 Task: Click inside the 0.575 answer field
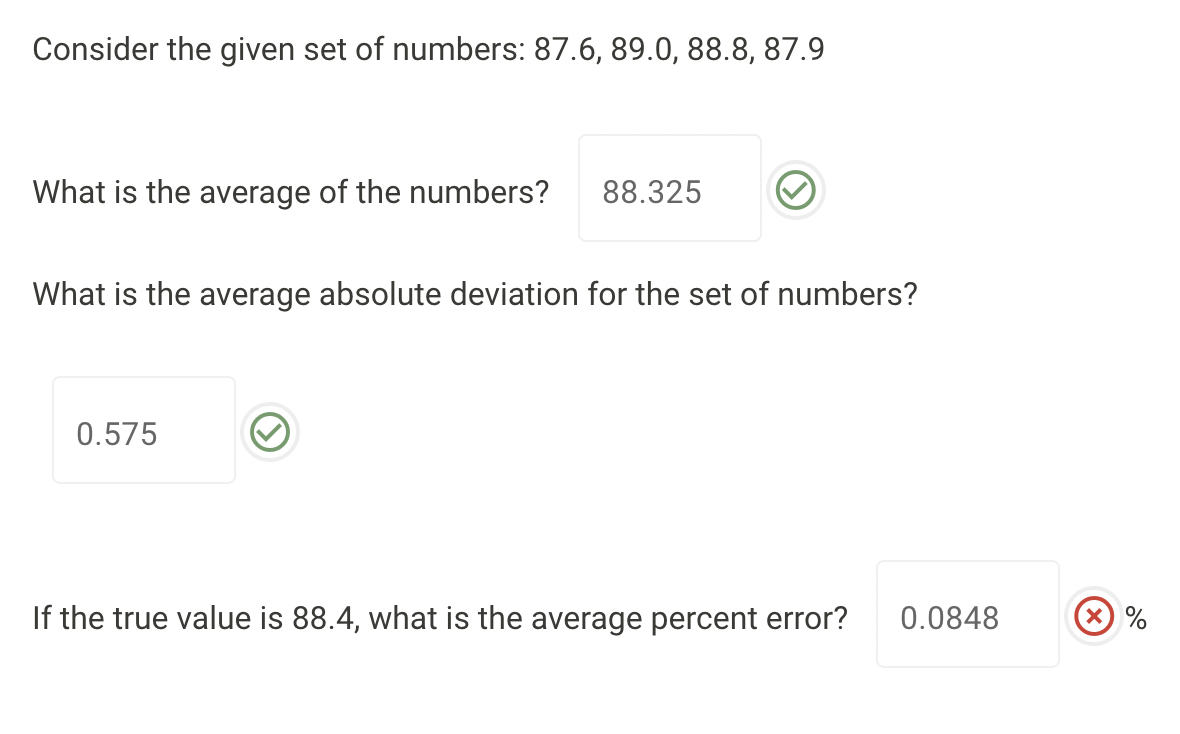point(143,429)
